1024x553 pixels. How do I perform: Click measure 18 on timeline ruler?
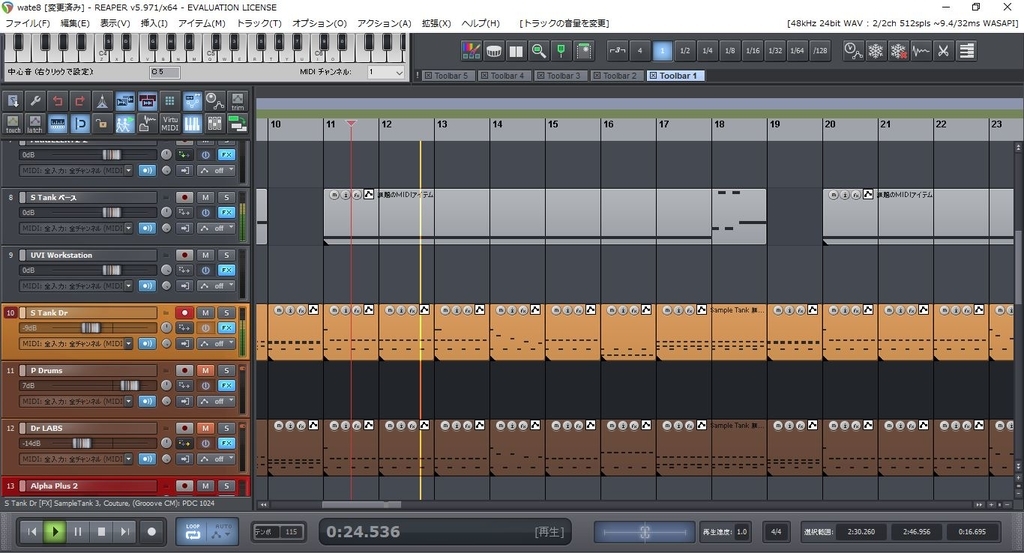(x=719, y=124)
